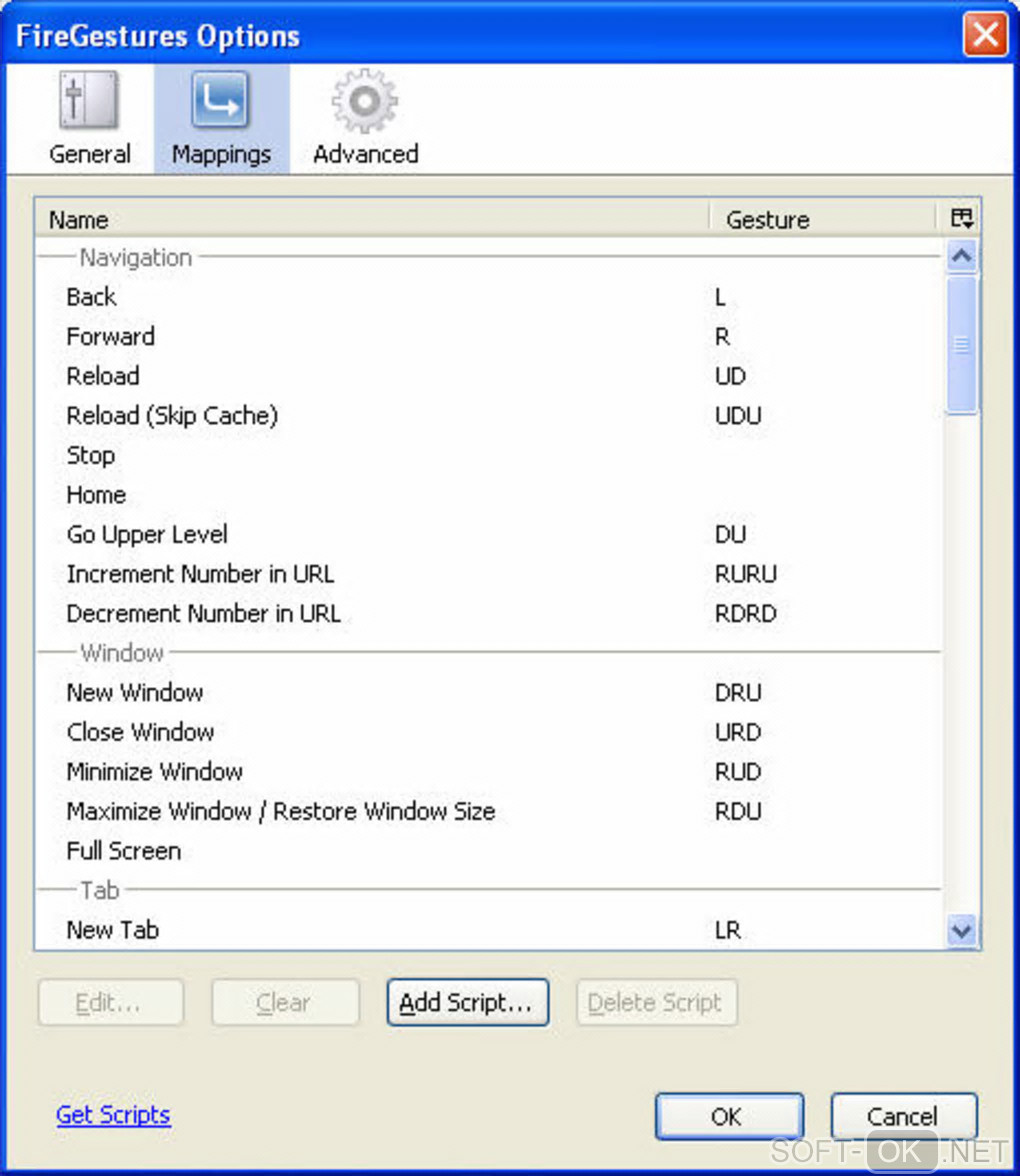Screen dimensions: 1020x1176
Task: Click the Gesture column header
Action: point(824,219)
